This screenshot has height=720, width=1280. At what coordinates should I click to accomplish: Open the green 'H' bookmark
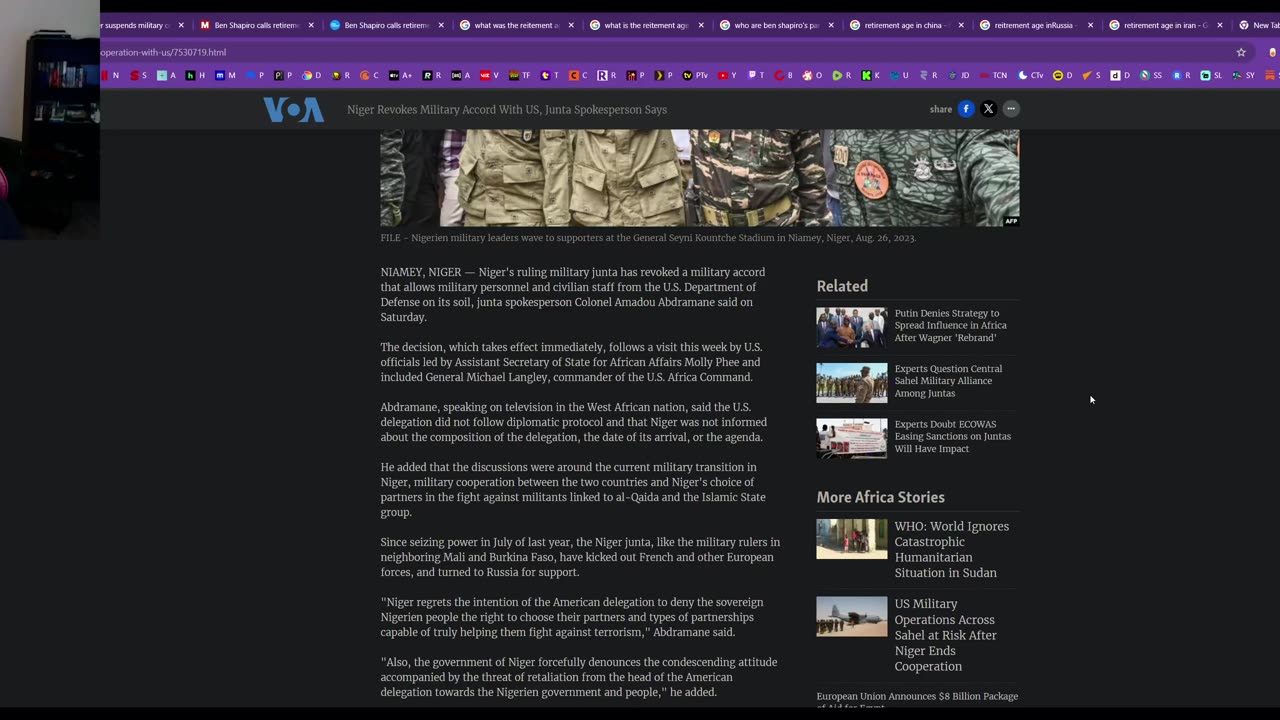195,75
